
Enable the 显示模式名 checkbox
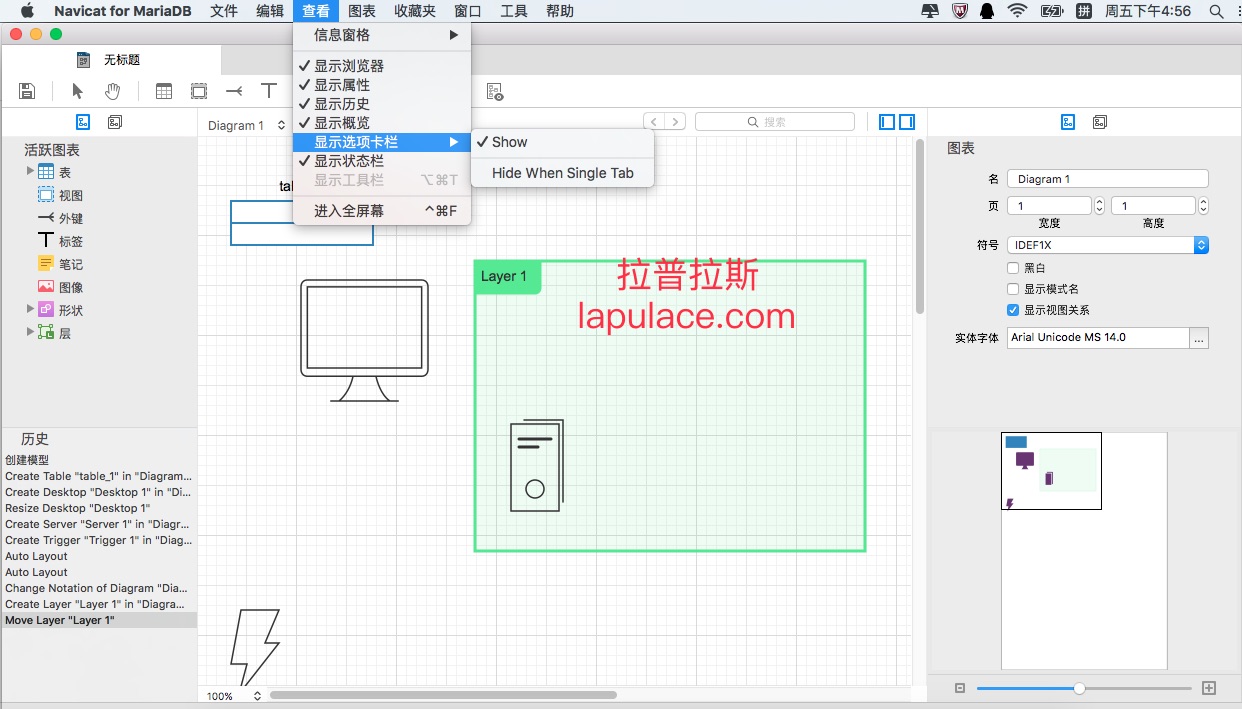click(x=1014, y=289)
